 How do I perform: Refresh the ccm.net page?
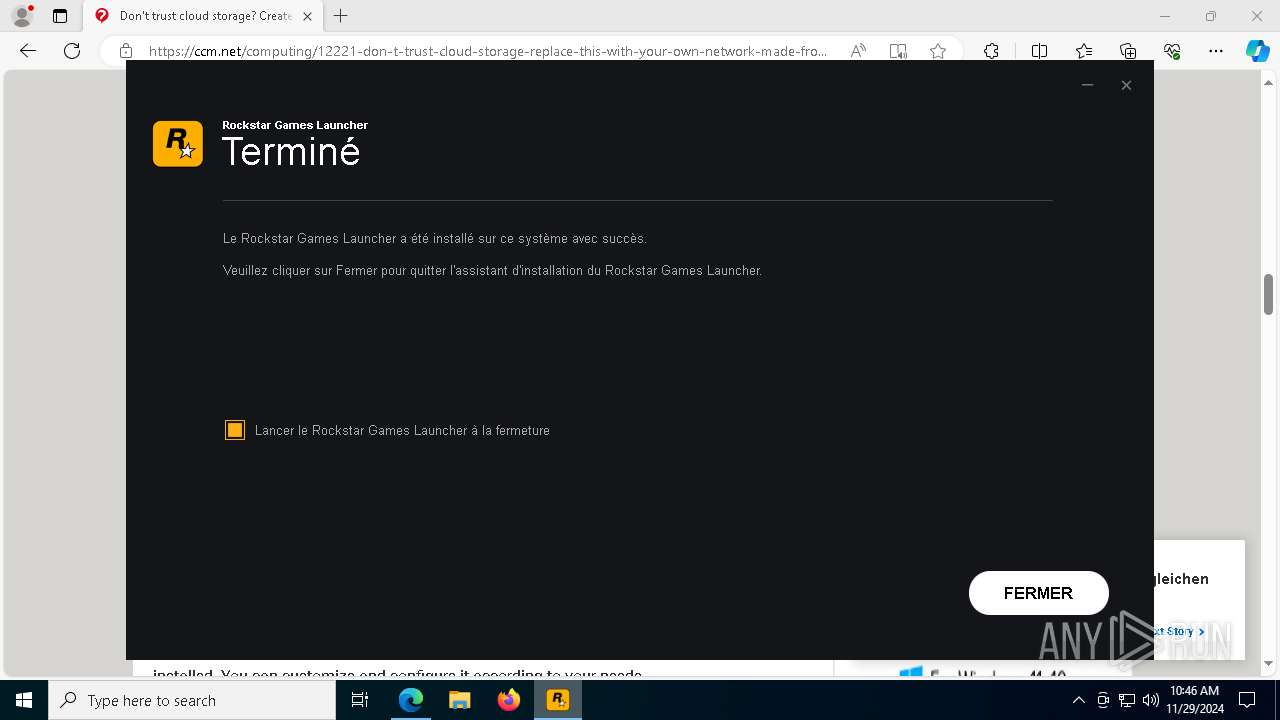72,51
